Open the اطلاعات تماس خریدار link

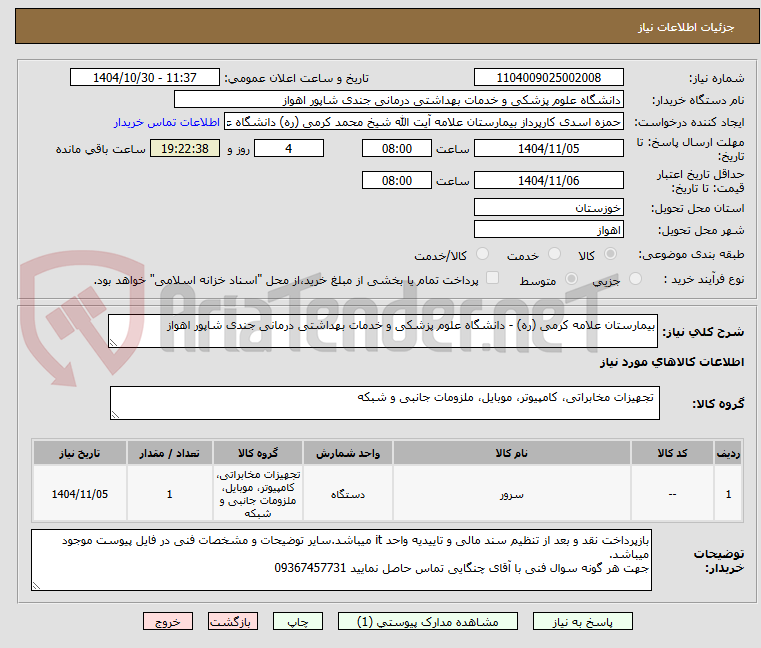pyautogui.click(x=167, y=122)
